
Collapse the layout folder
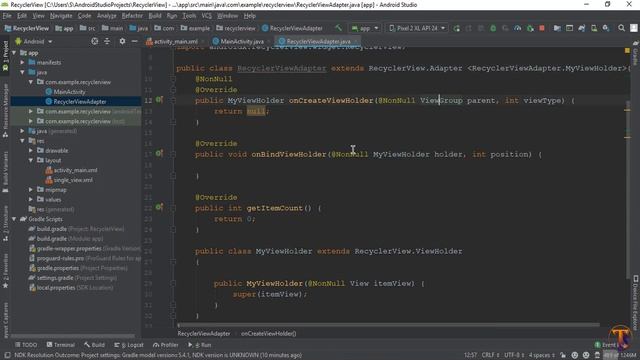coord(31,160)
